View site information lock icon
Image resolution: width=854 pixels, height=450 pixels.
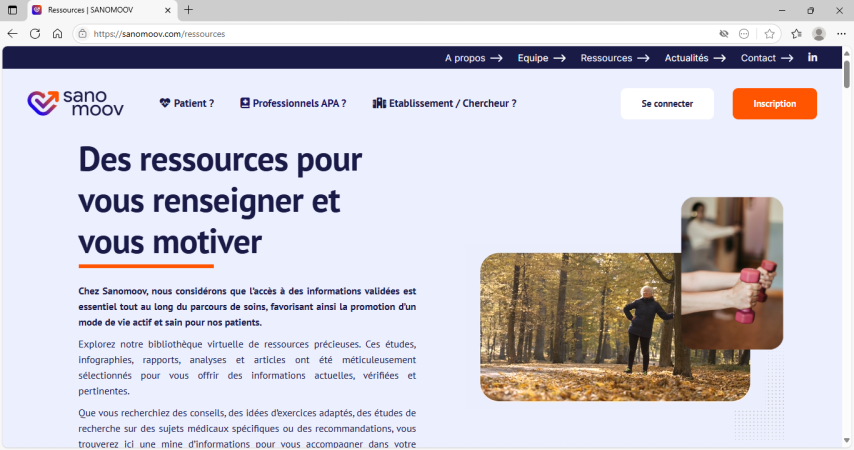[82, 33]
